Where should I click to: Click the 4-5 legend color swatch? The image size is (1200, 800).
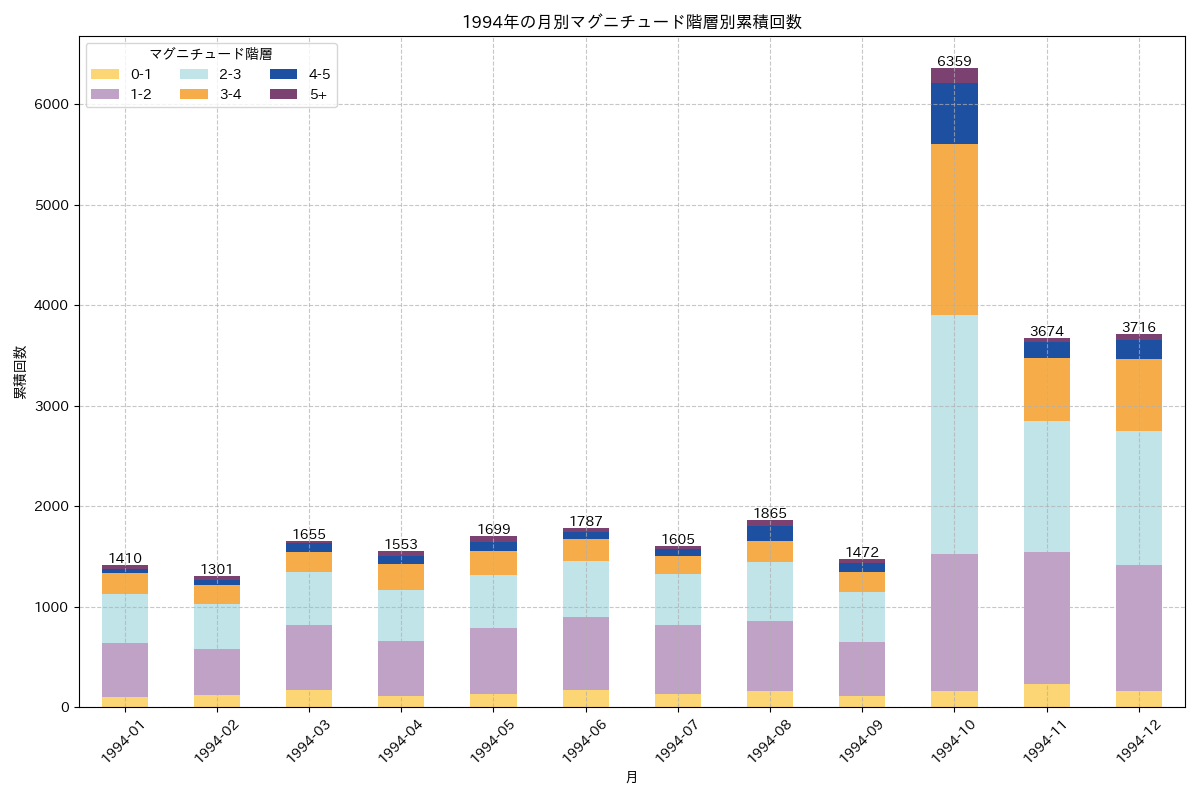point(283,76)
